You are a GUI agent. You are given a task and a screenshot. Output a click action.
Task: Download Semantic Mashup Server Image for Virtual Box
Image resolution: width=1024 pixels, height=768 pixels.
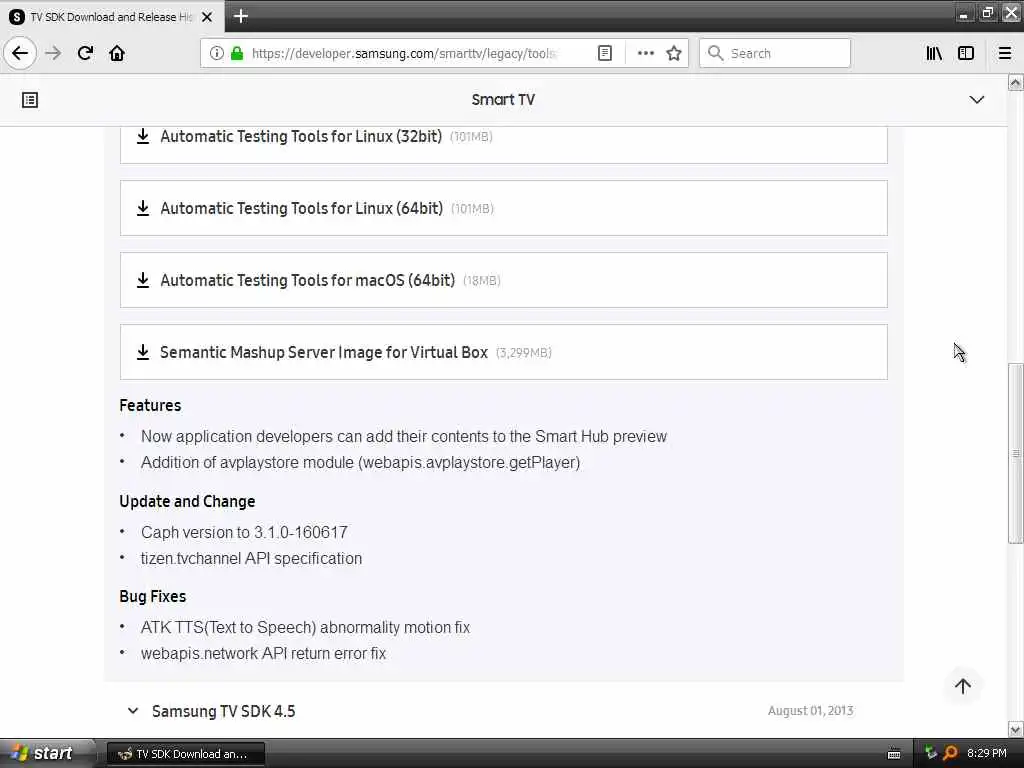[x=324, y=352]
